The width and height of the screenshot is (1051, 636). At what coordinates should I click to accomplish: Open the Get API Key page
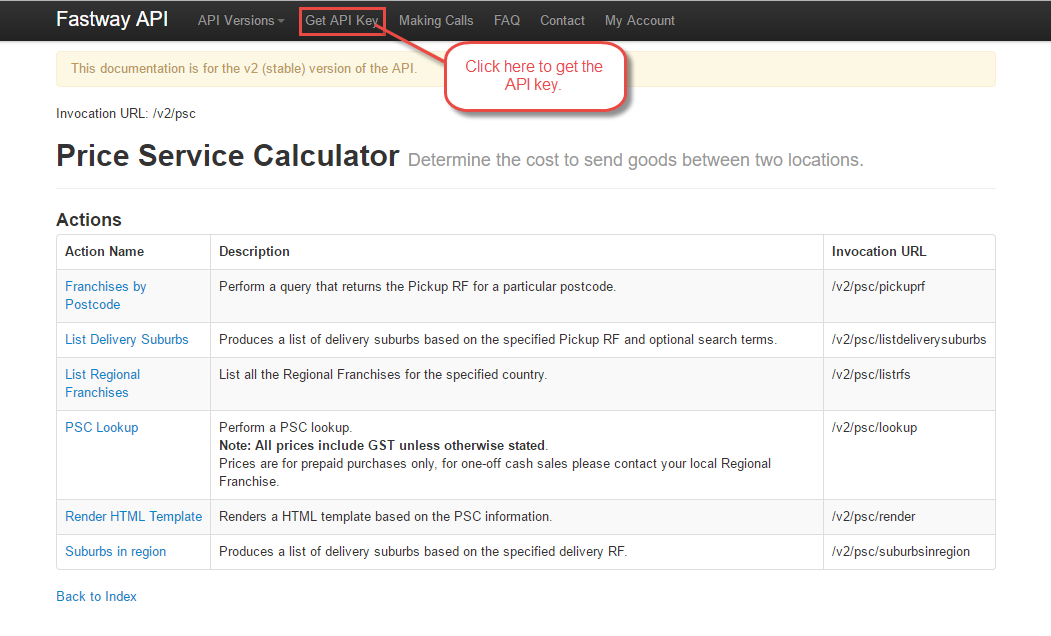342,21
